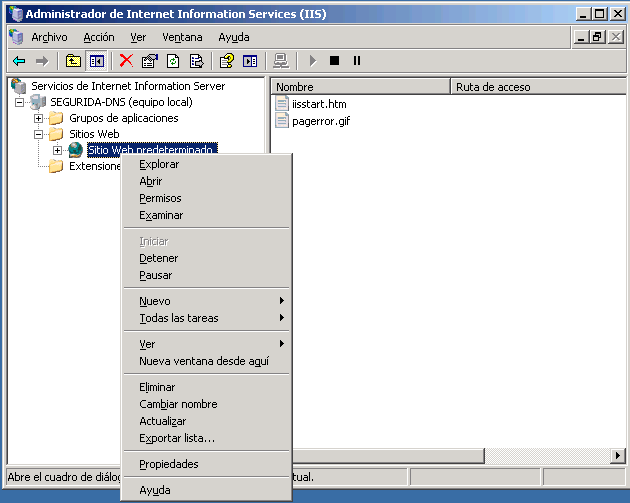Choose Propiedades from the context menu
Screen dimensions: 630x503
point(169,464)
